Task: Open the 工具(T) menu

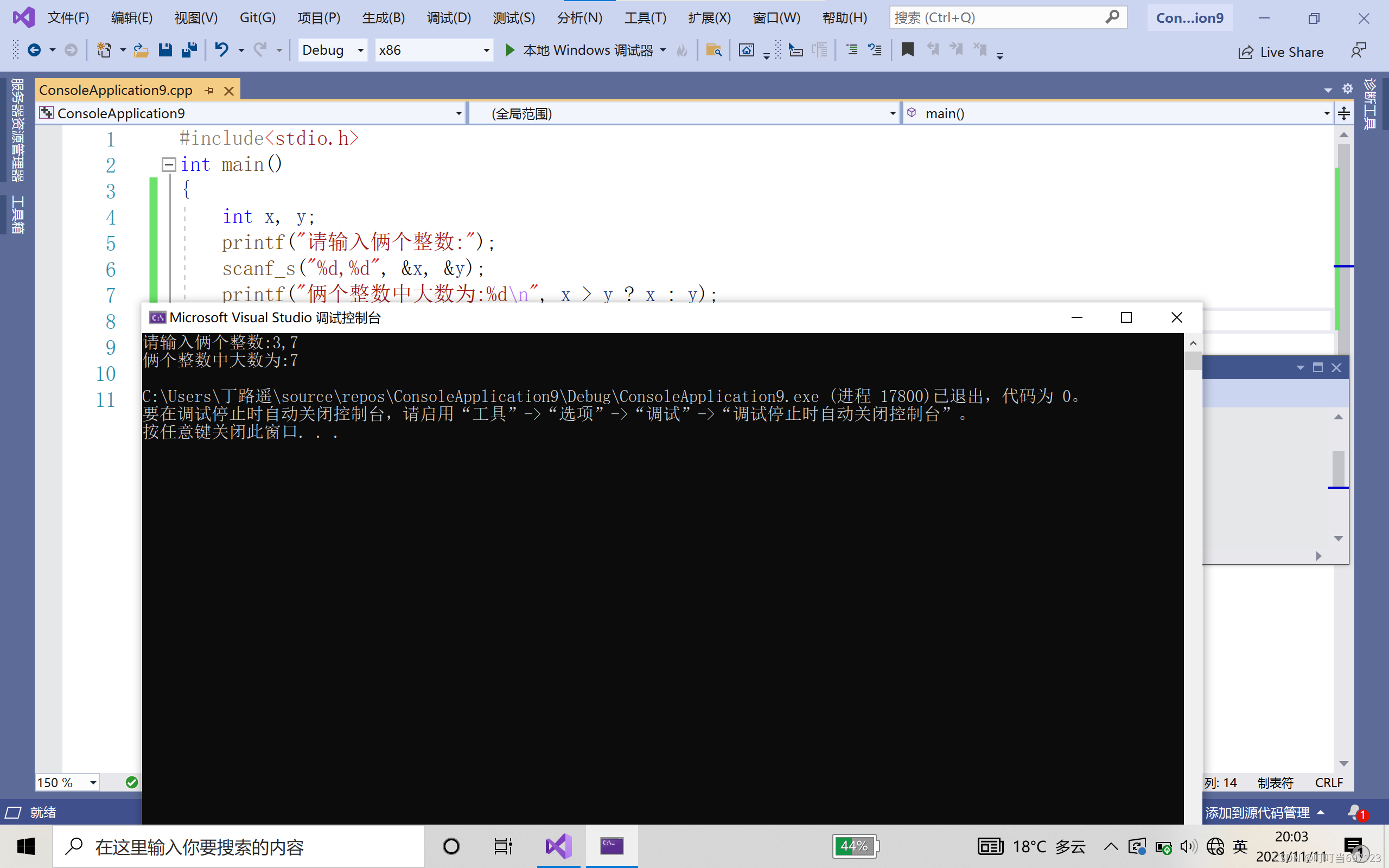Action: click(x=645, y=18)
